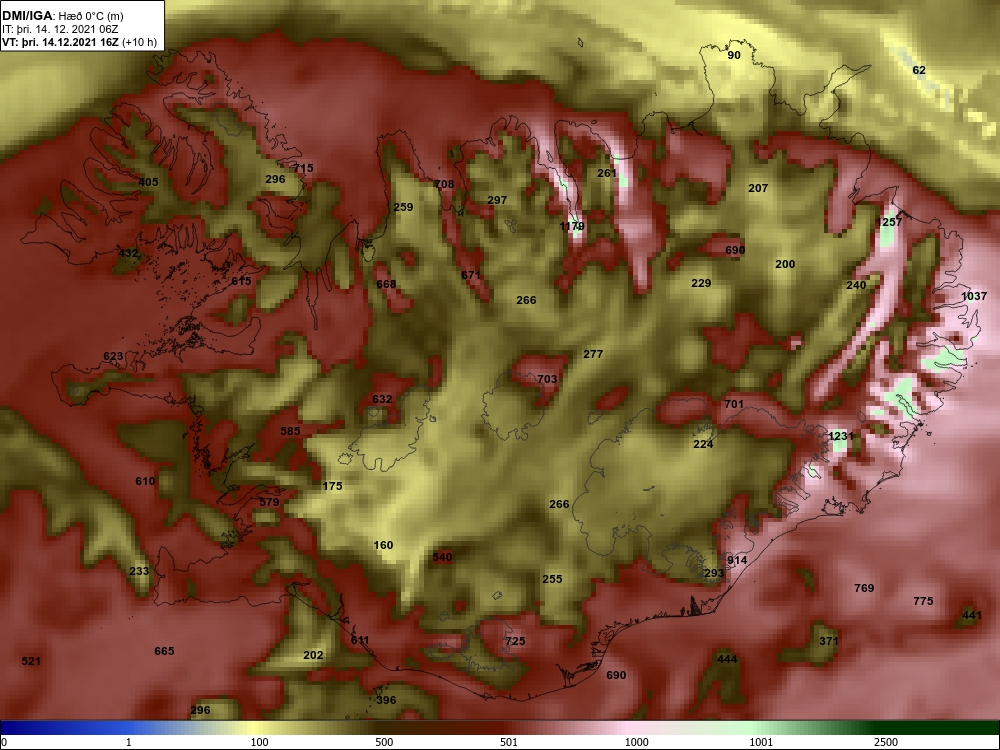Click the map value 233
Screen dimensions: 1000x750
pyautogui.click(x=139, y=571)
